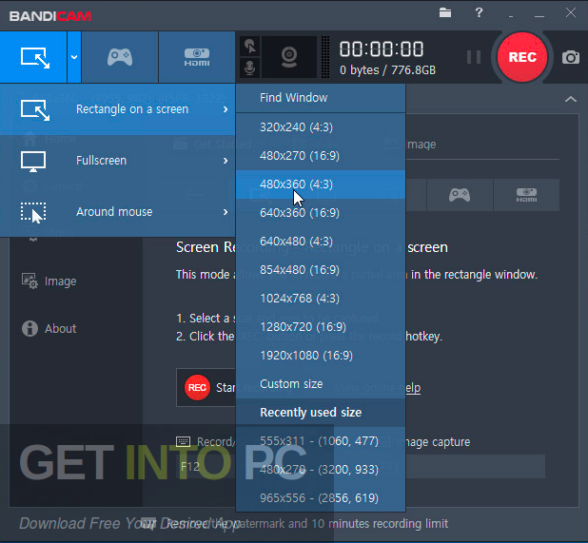Open the Image settings in the sidebar

coord(60,281)
